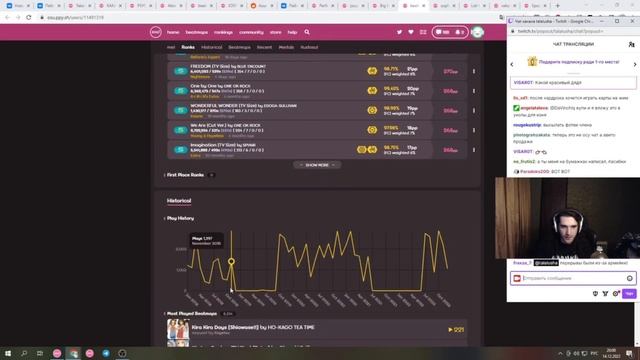Open the search magnifier in osu! header
640x360 pixels.
click(307, 32)
